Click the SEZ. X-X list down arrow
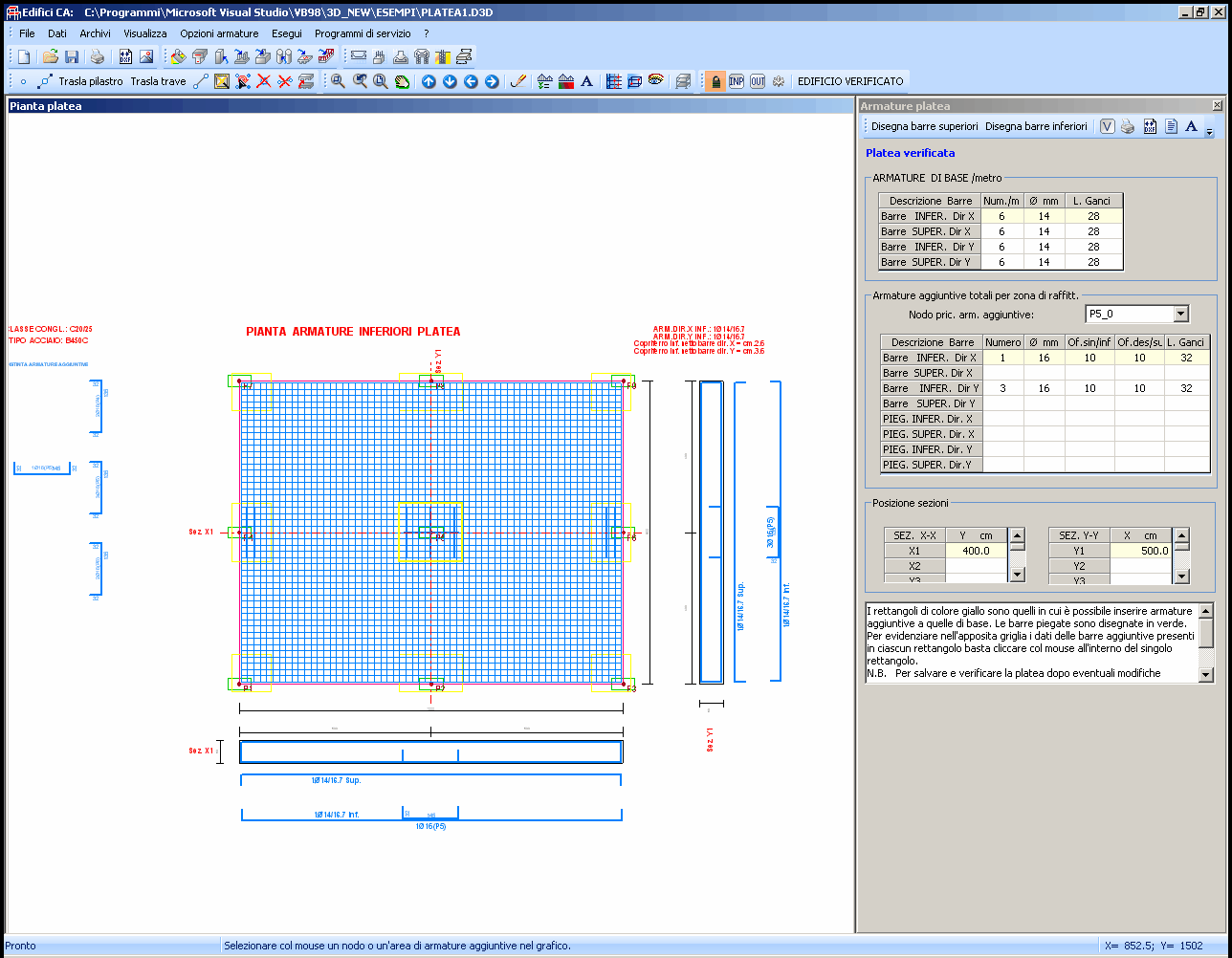1232x958 pixels. (x=1018, y=575)
